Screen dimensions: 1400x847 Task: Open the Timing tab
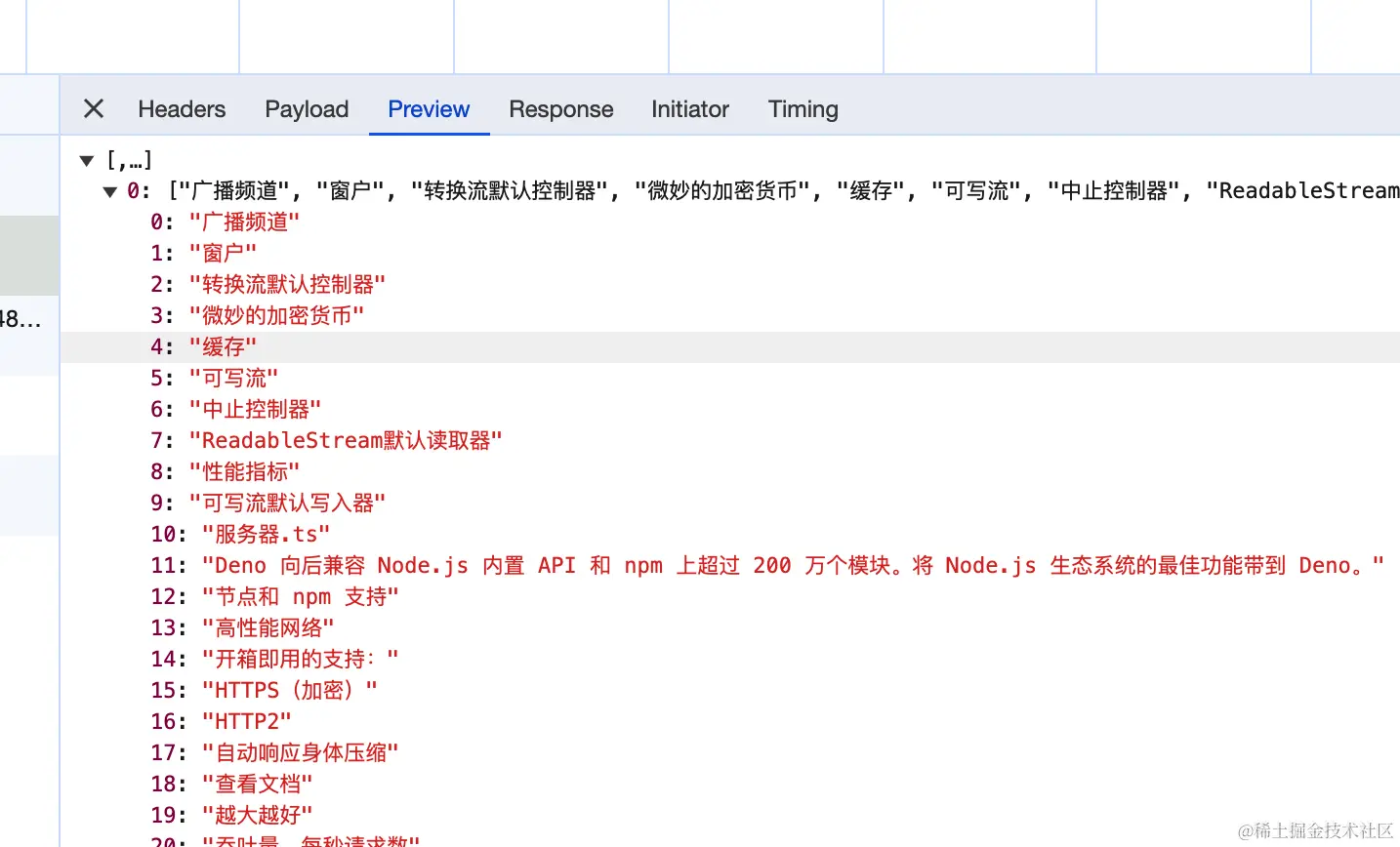(803, 108)
